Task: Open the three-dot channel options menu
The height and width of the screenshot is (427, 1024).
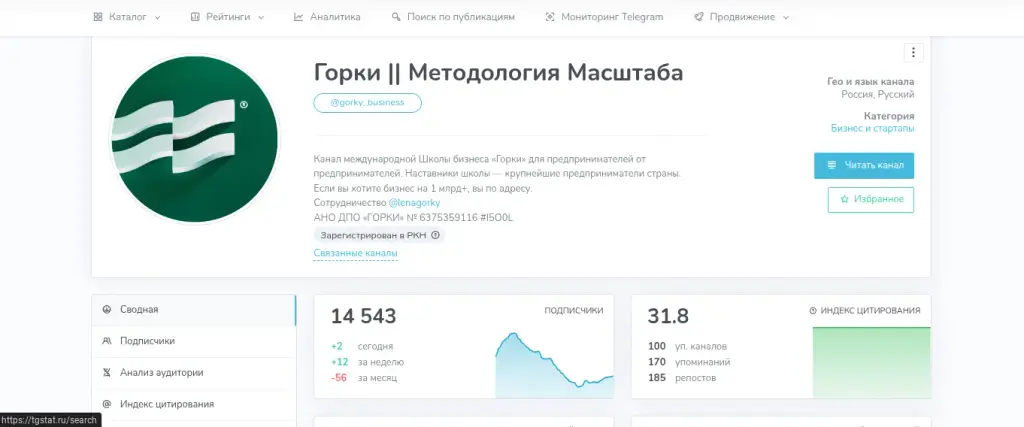Action: coord(913,52)
